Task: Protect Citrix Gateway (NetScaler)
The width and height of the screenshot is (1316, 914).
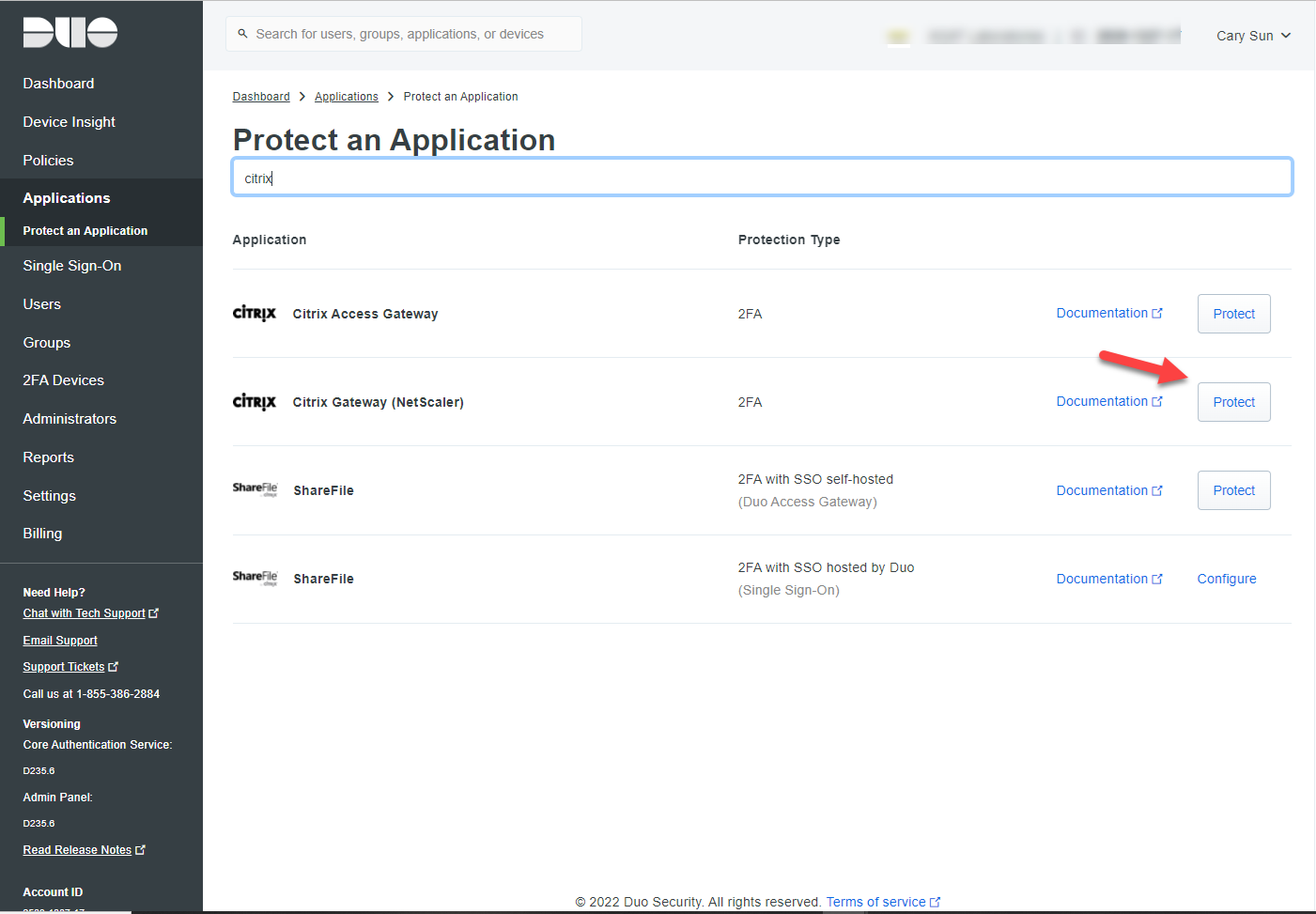Action: tap(1233, 402)
